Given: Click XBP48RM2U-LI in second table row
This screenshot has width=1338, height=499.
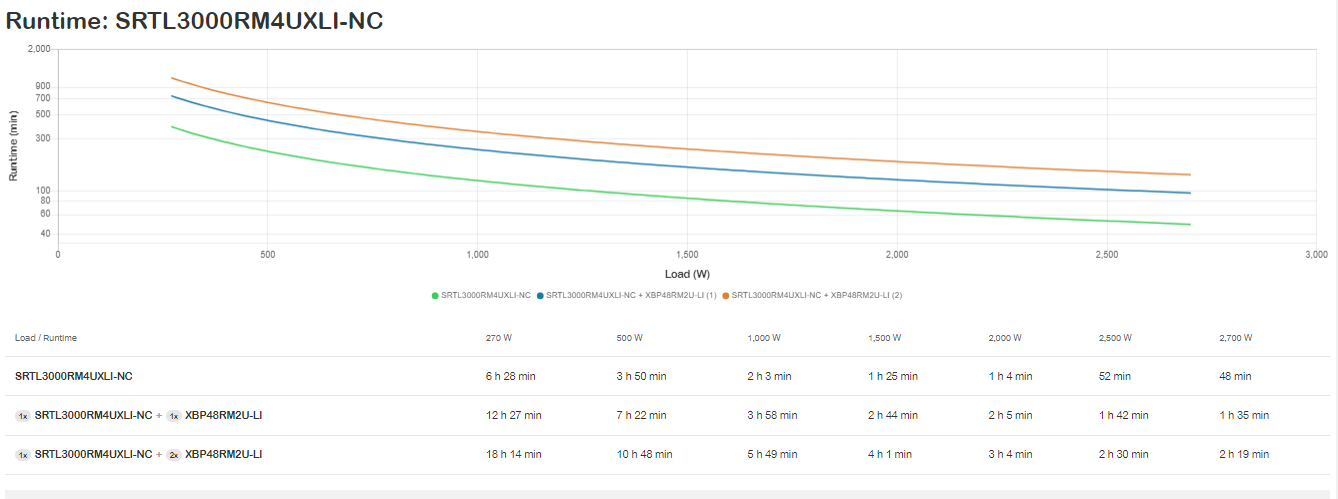Looking at the screenshot, I should (x=223, y=415).
